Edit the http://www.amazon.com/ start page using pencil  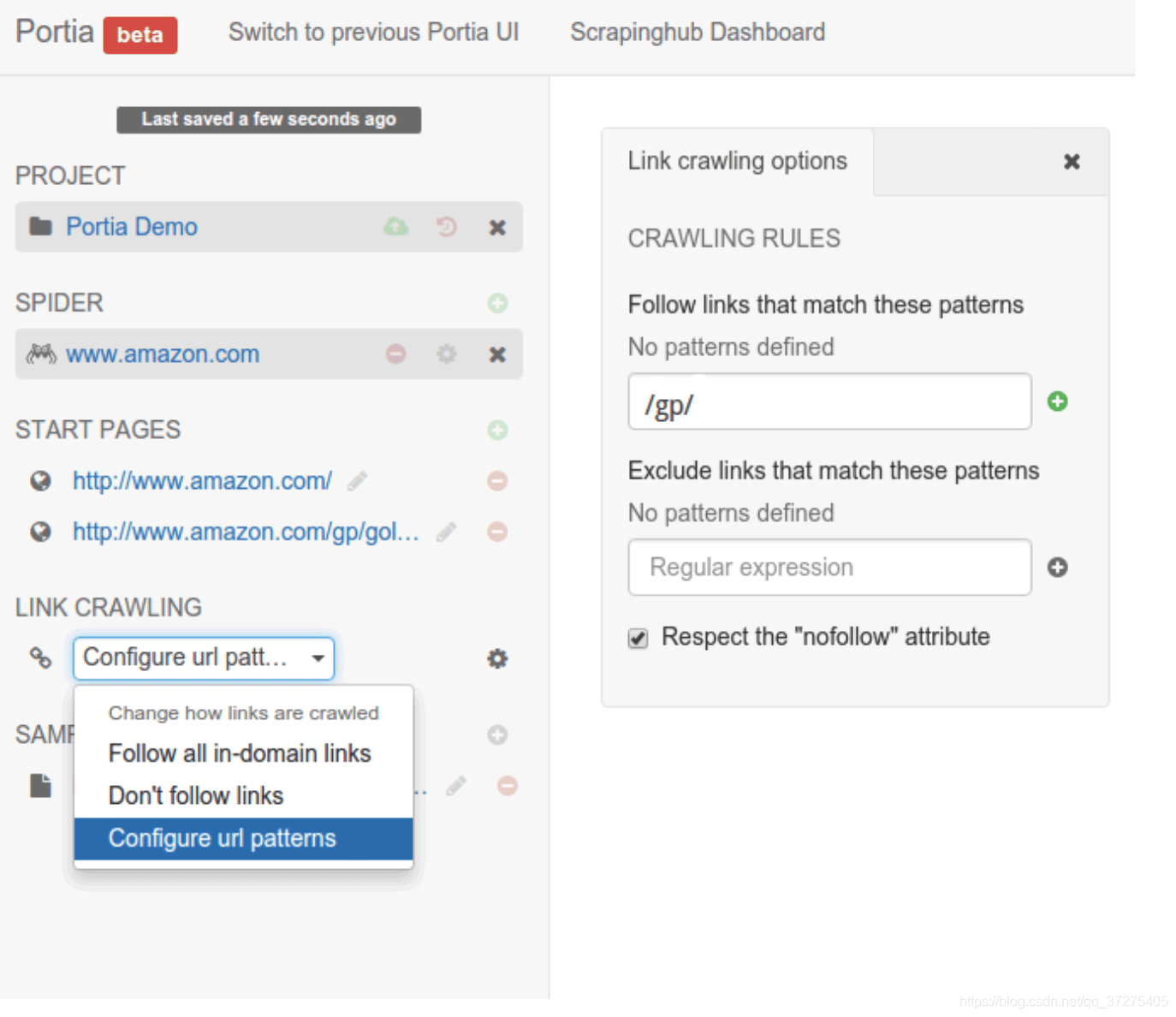357,481
